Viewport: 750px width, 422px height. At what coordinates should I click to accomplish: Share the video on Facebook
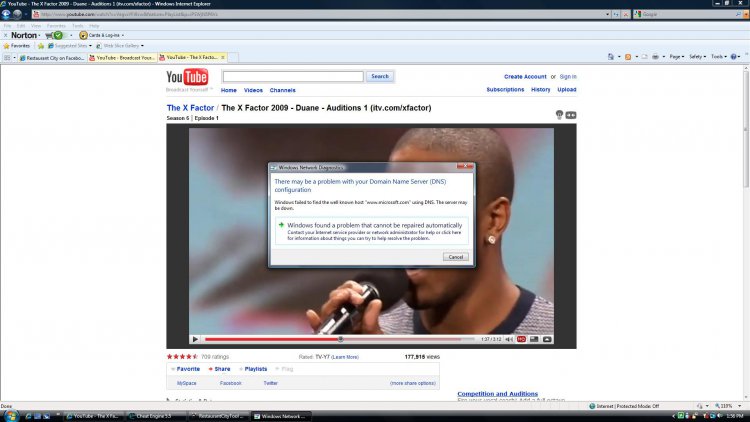point(231,383)
